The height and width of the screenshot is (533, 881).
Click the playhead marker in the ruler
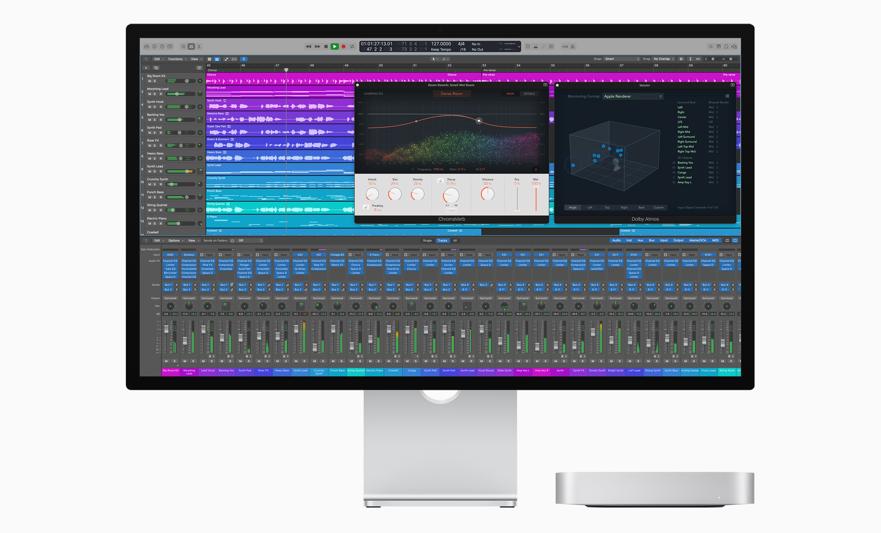tap(286, 70)
